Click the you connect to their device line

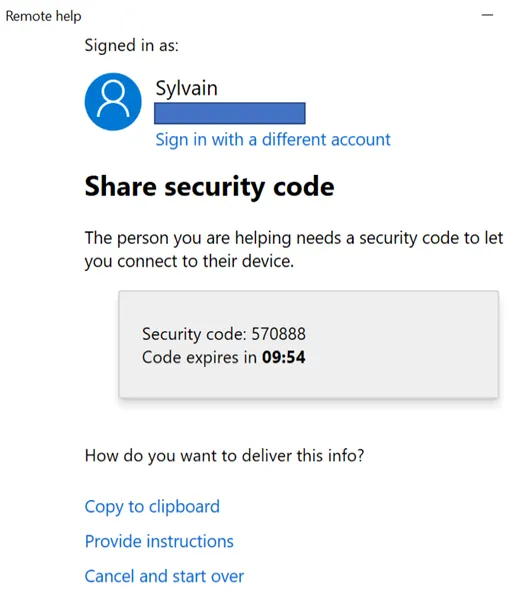pos(189,262)
